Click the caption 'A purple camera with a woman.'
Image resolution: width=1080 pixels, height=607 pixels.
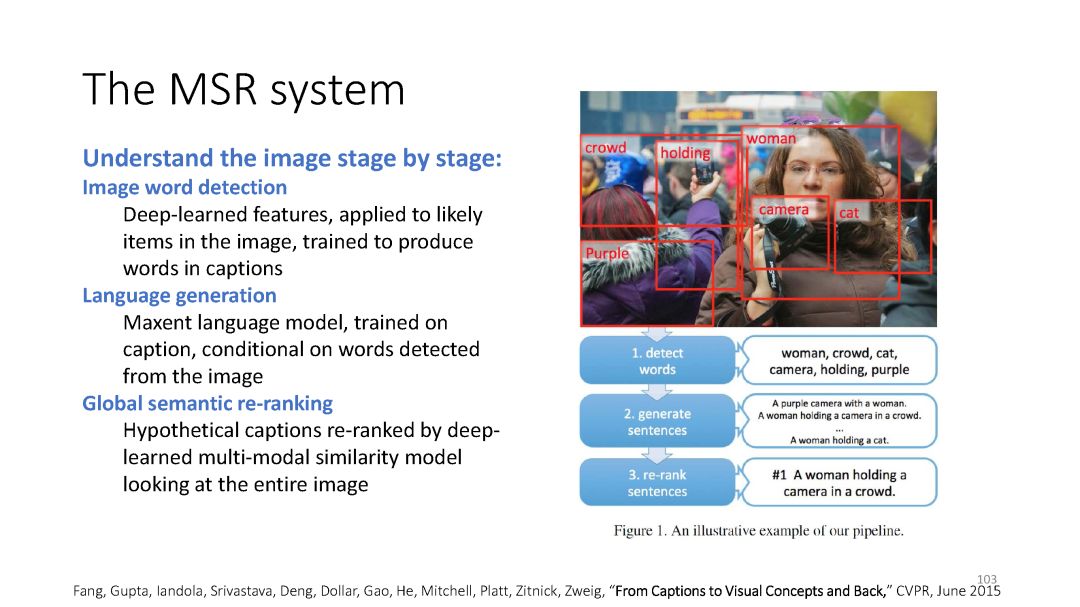pyautogui.click(x=839, y=403)
